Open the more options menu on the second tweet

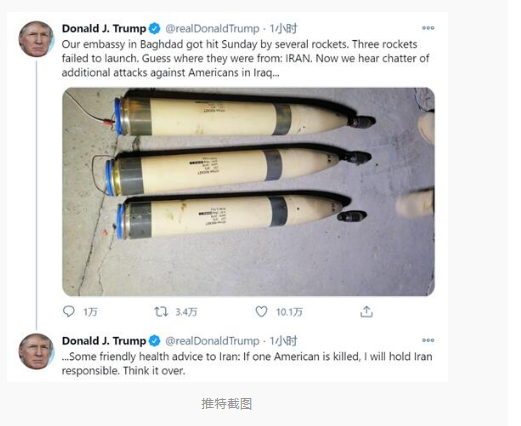(x=428, y=340)
